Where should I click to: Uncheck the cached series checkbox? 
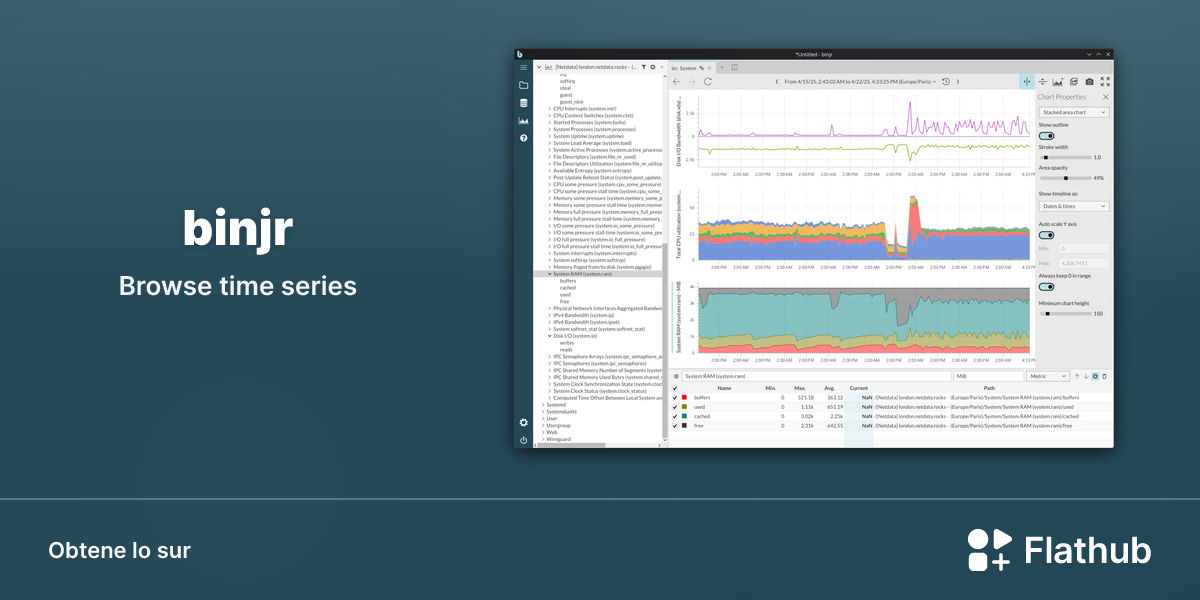click(675, 416)
